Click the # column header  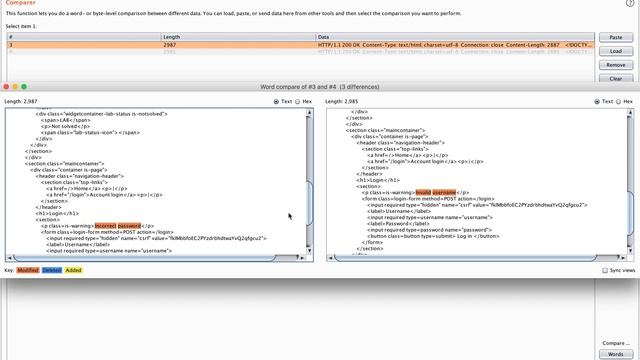click(x=84, y=37)
